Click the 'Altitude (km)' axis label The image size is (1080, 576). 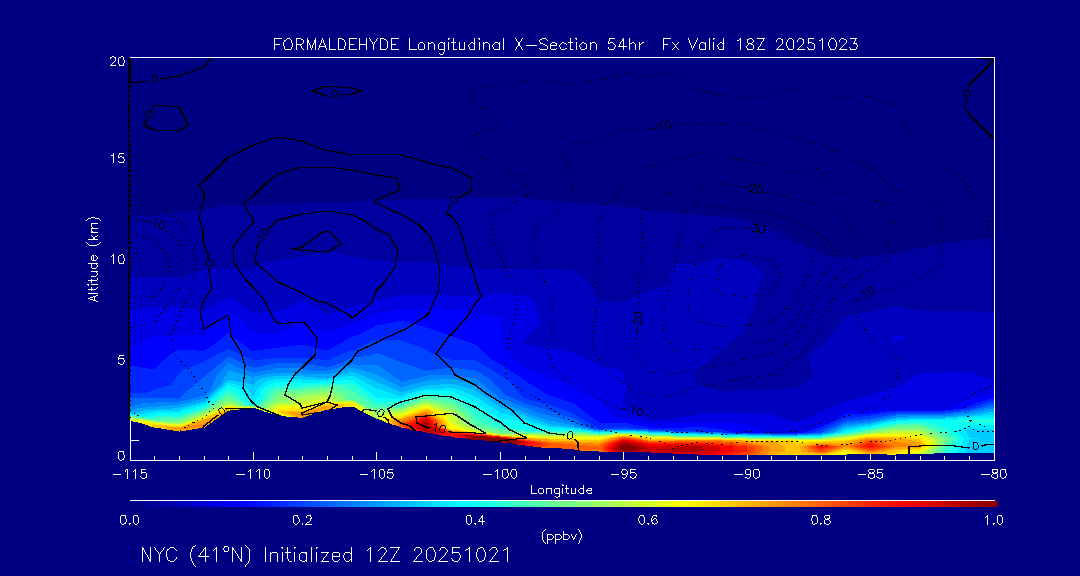point(93,260)
